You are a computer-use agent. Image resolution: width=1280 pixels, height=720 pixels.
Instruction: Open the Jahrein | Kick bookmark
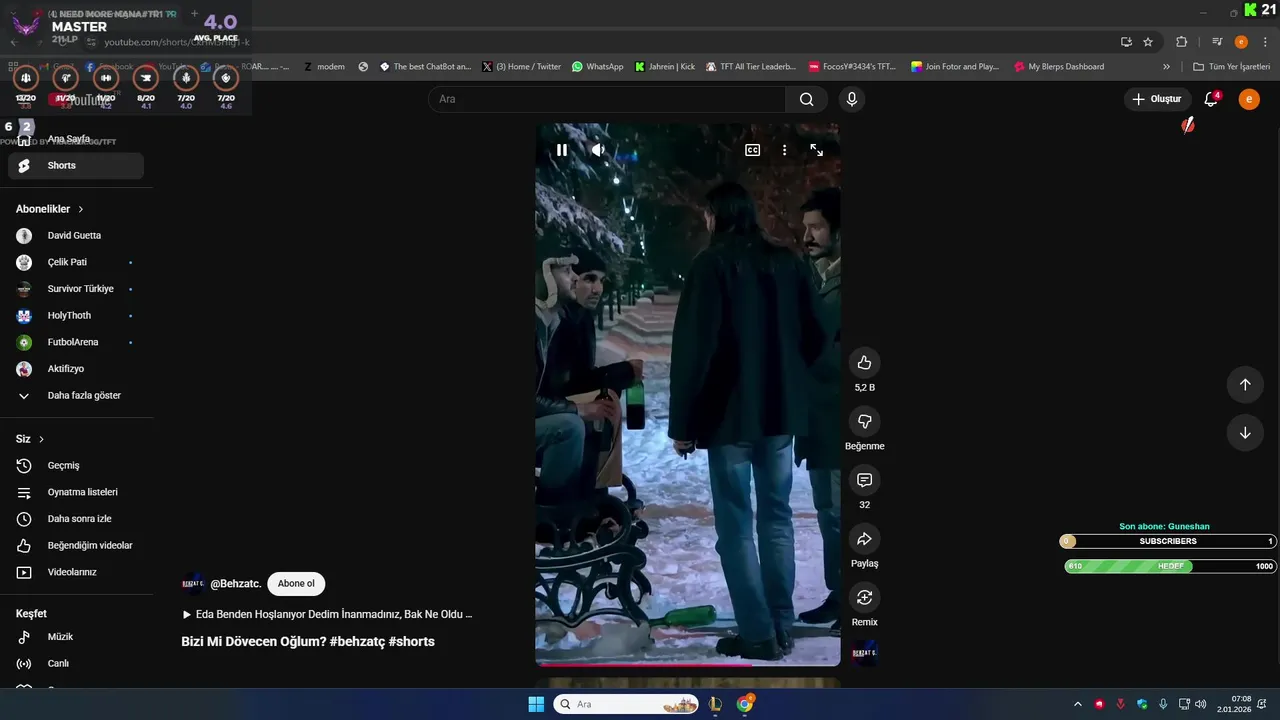[x=665, y=67]
